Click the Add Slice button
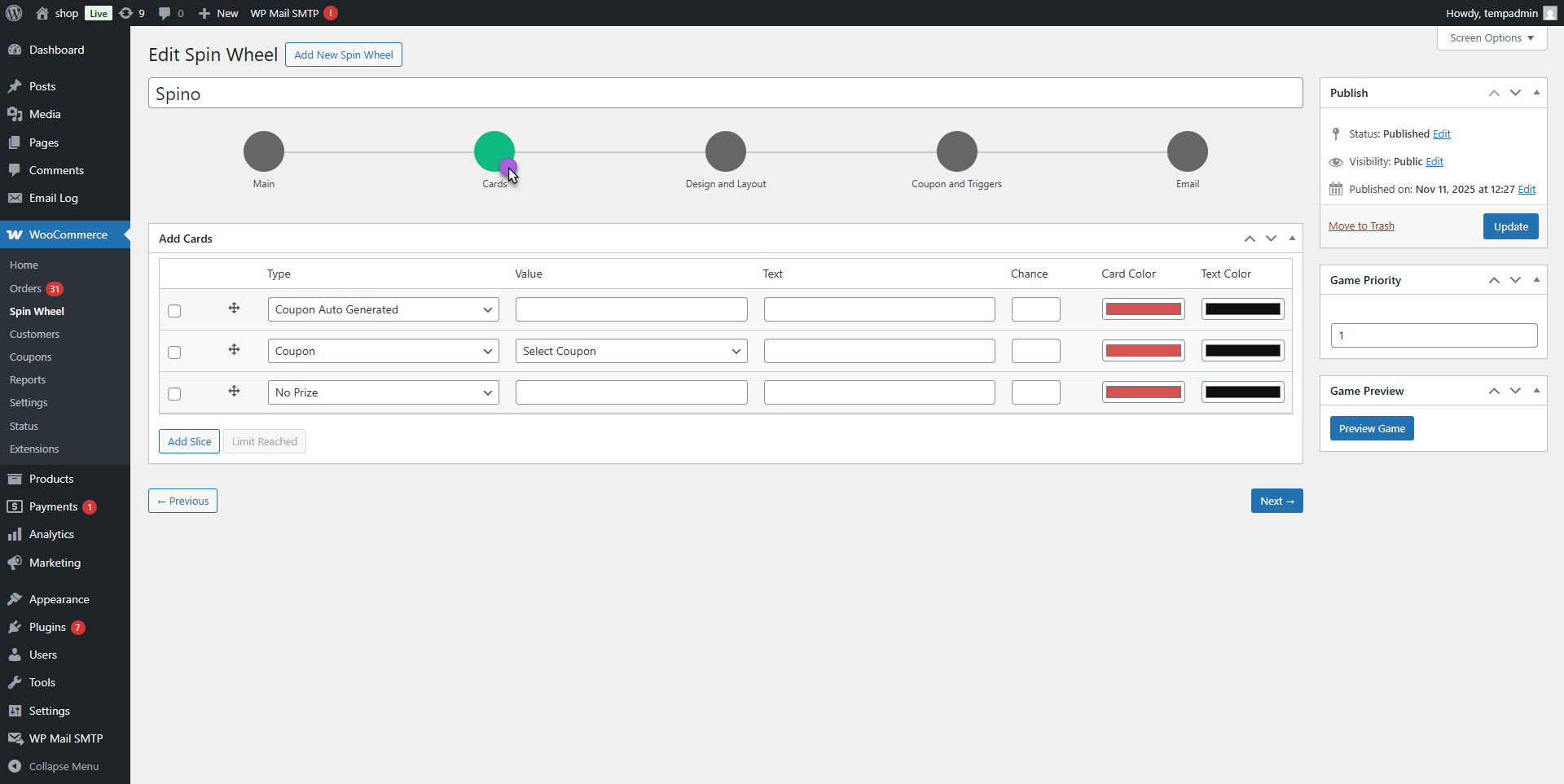Screen dimensions: 1564x784 [x=189, y=441]
